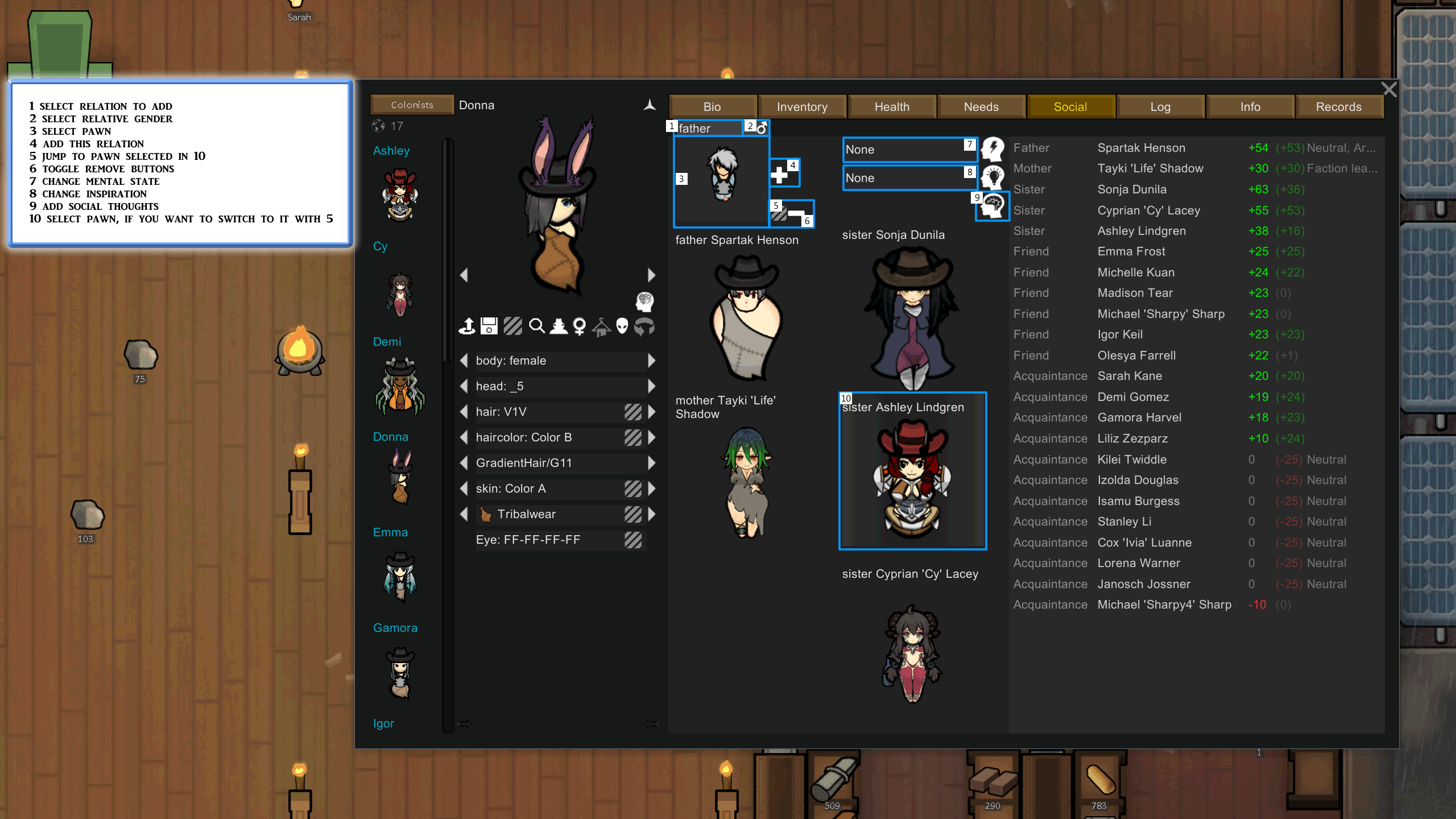Switch to the Health tab
Viewport: 1456px width, 819px height.
point(891,107)
